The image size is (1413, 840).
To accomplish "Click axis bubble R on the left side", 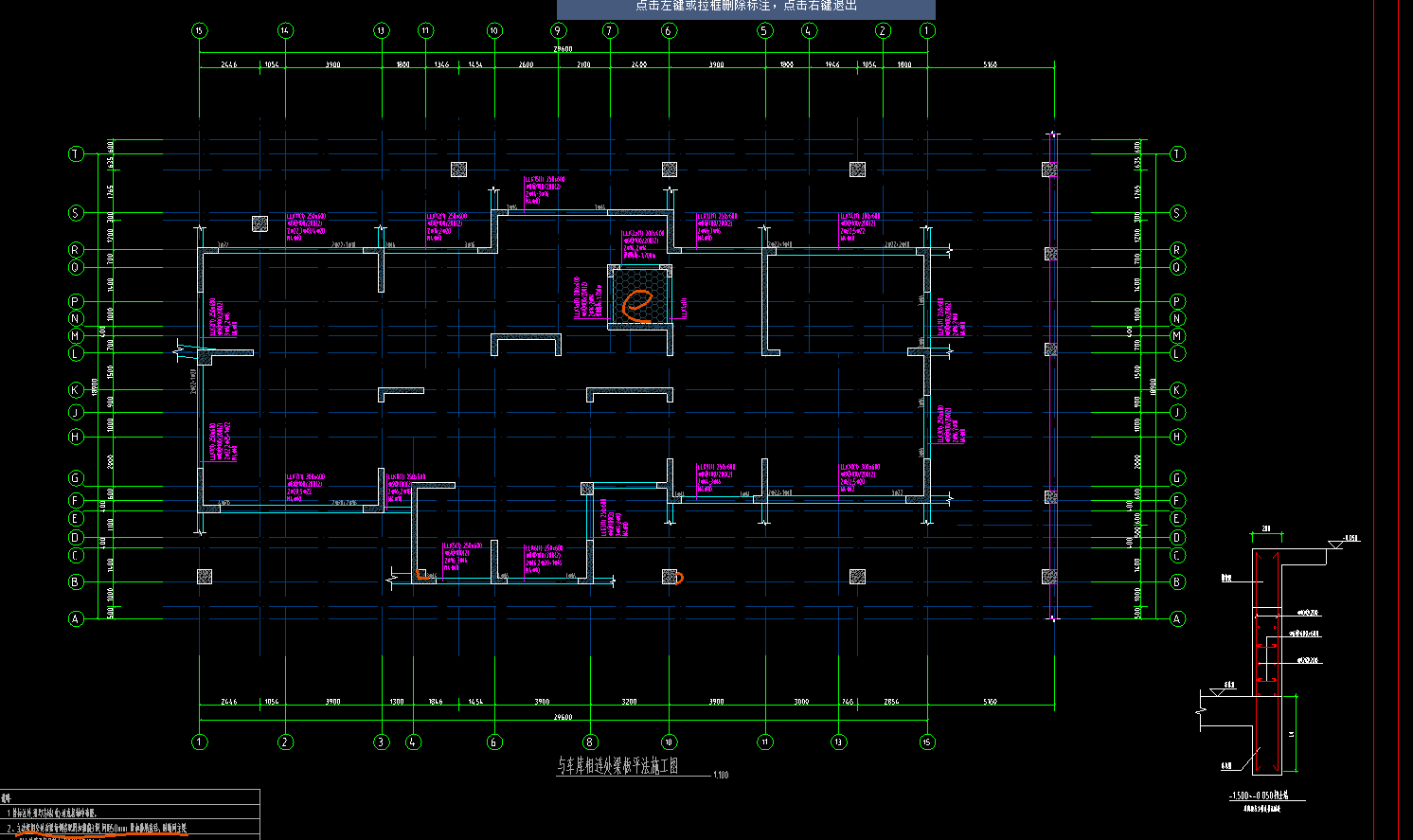I will pyautogui.click(x=76, y=250).
